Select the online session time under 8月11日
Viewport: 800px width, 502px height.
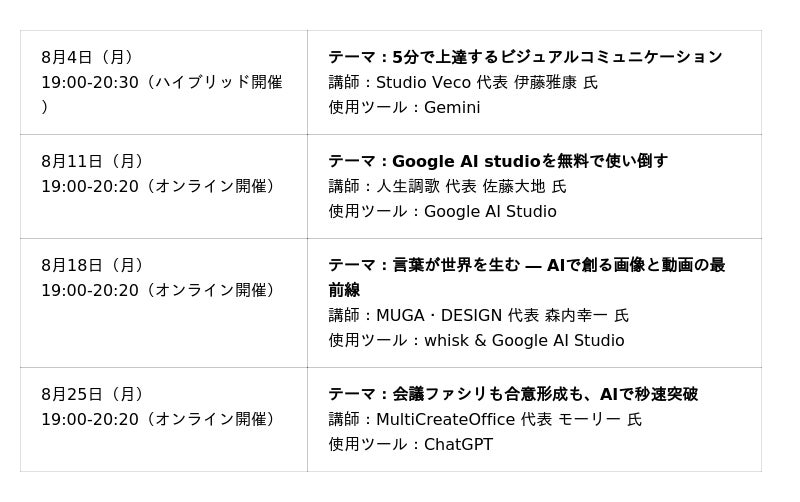(x=157, y=186)
